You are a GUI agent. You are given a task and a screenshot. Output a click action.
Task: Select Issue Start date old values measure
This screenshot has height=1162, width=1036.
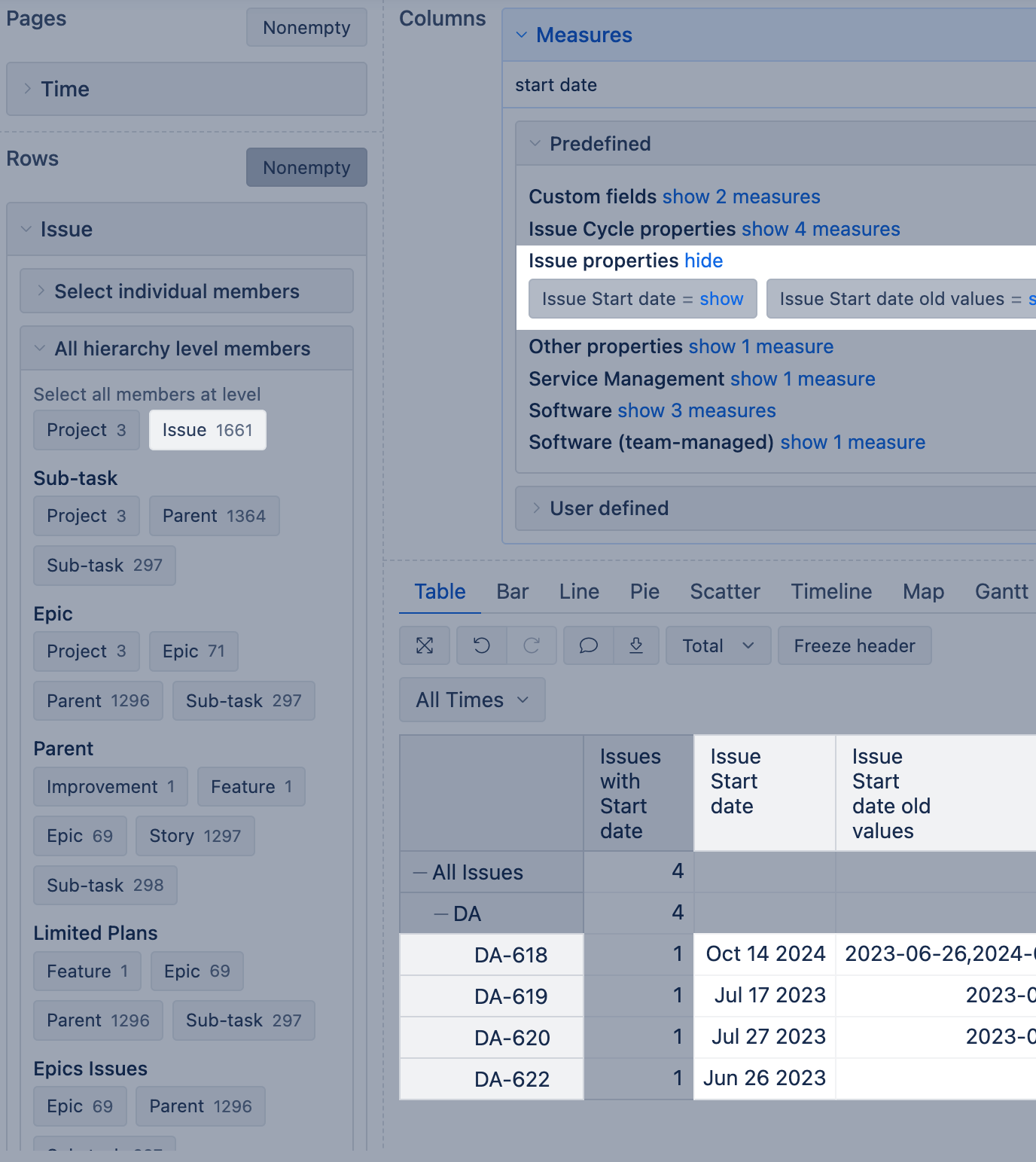coord(892,299)
